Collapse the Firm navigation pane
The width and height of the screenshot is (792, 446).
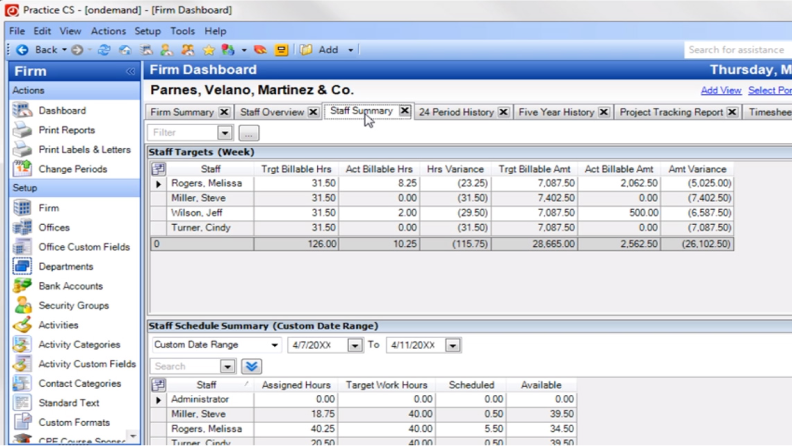click(x=130, y=71)
